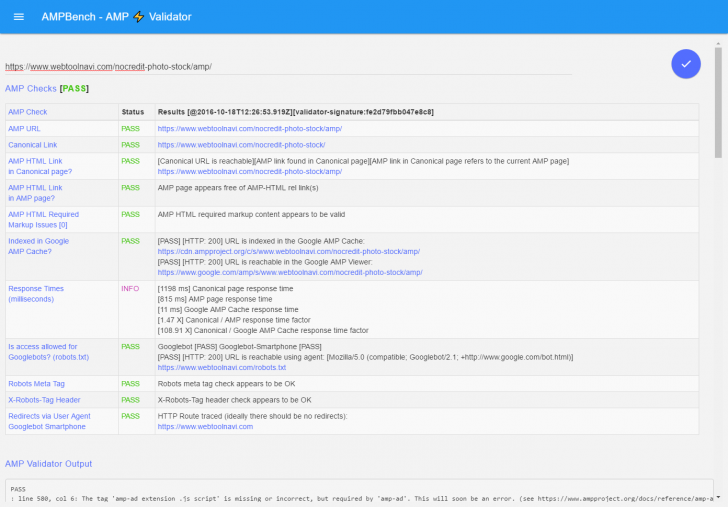The width and height of the screenshot is (728, 507).
Task: Open AMP HTML Link in Canonical page label
Action: click(x=40, y=166)
